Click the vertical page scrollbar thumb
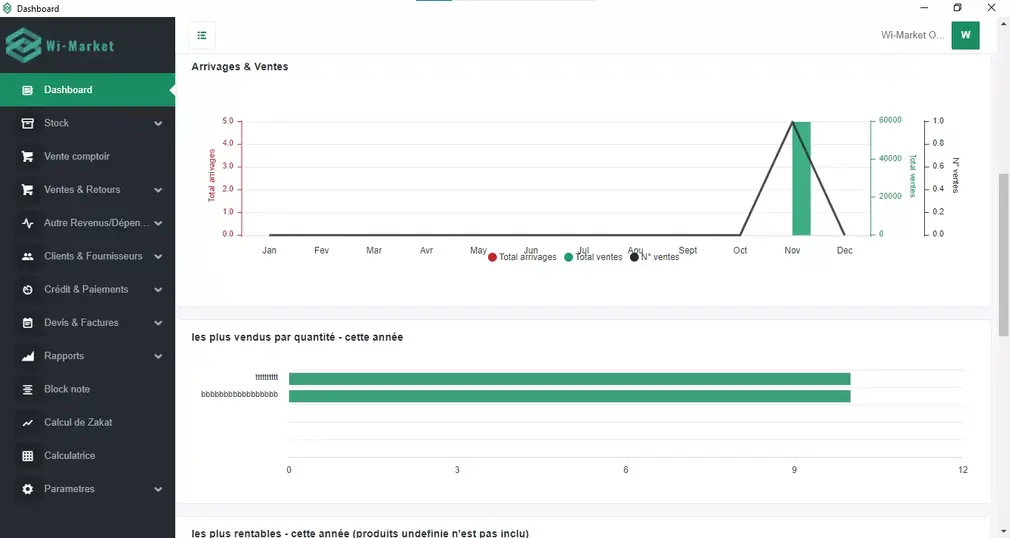This screenshot has width=1010, height=538. 1003,240
